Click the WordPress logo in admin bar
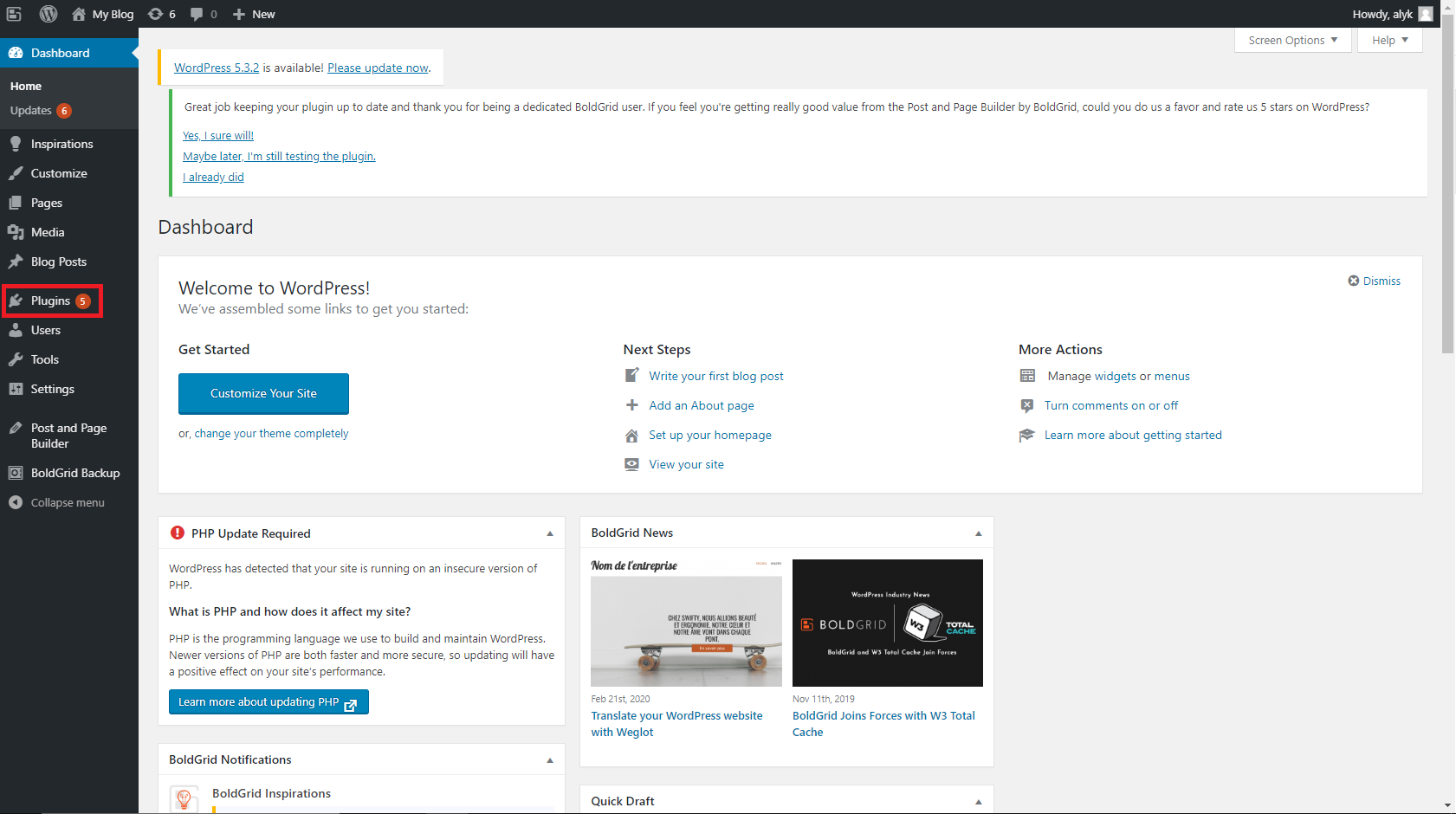 tap(49, 14)
